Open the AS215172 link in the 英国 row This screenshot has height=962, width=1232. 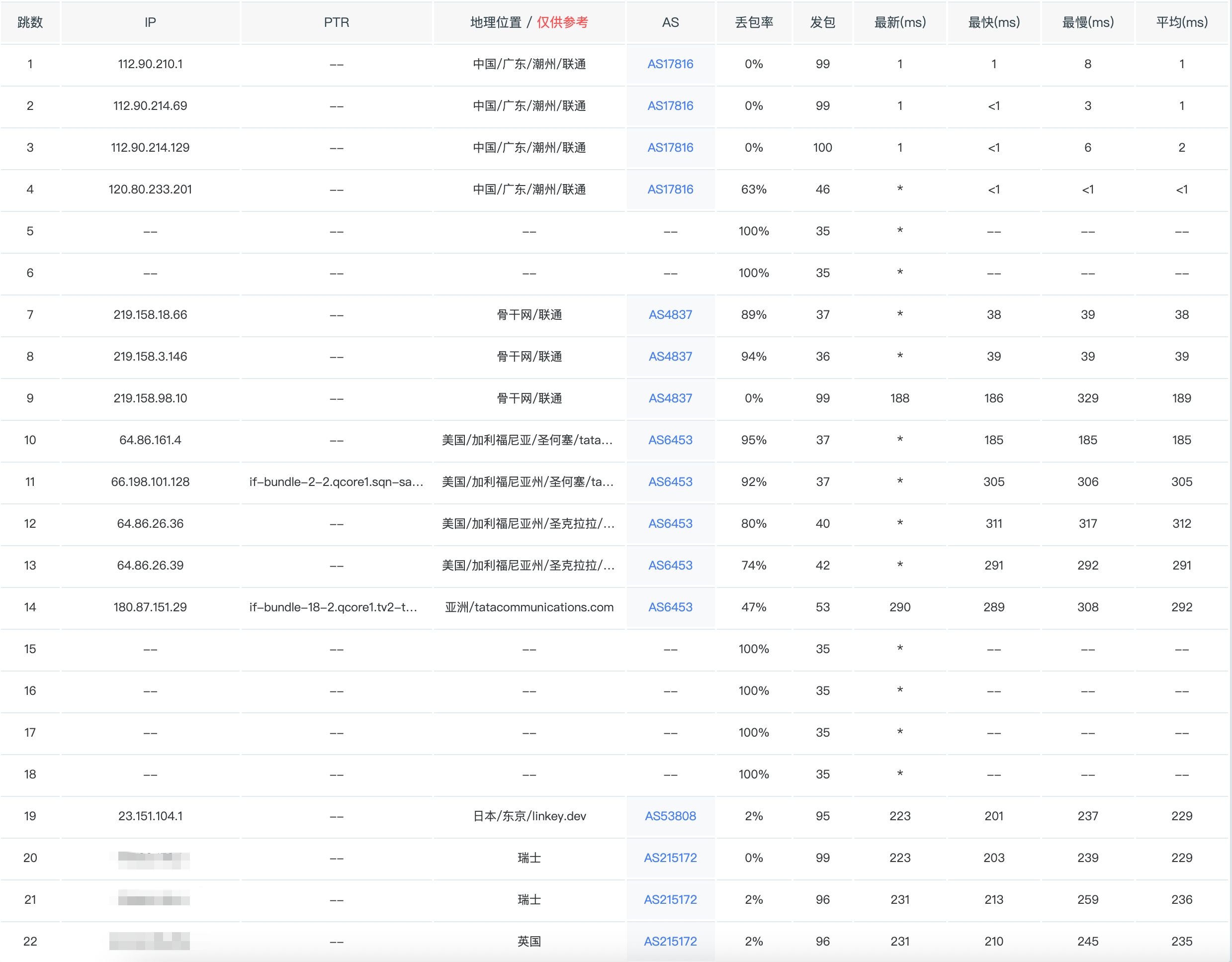(x=670, y=941)
